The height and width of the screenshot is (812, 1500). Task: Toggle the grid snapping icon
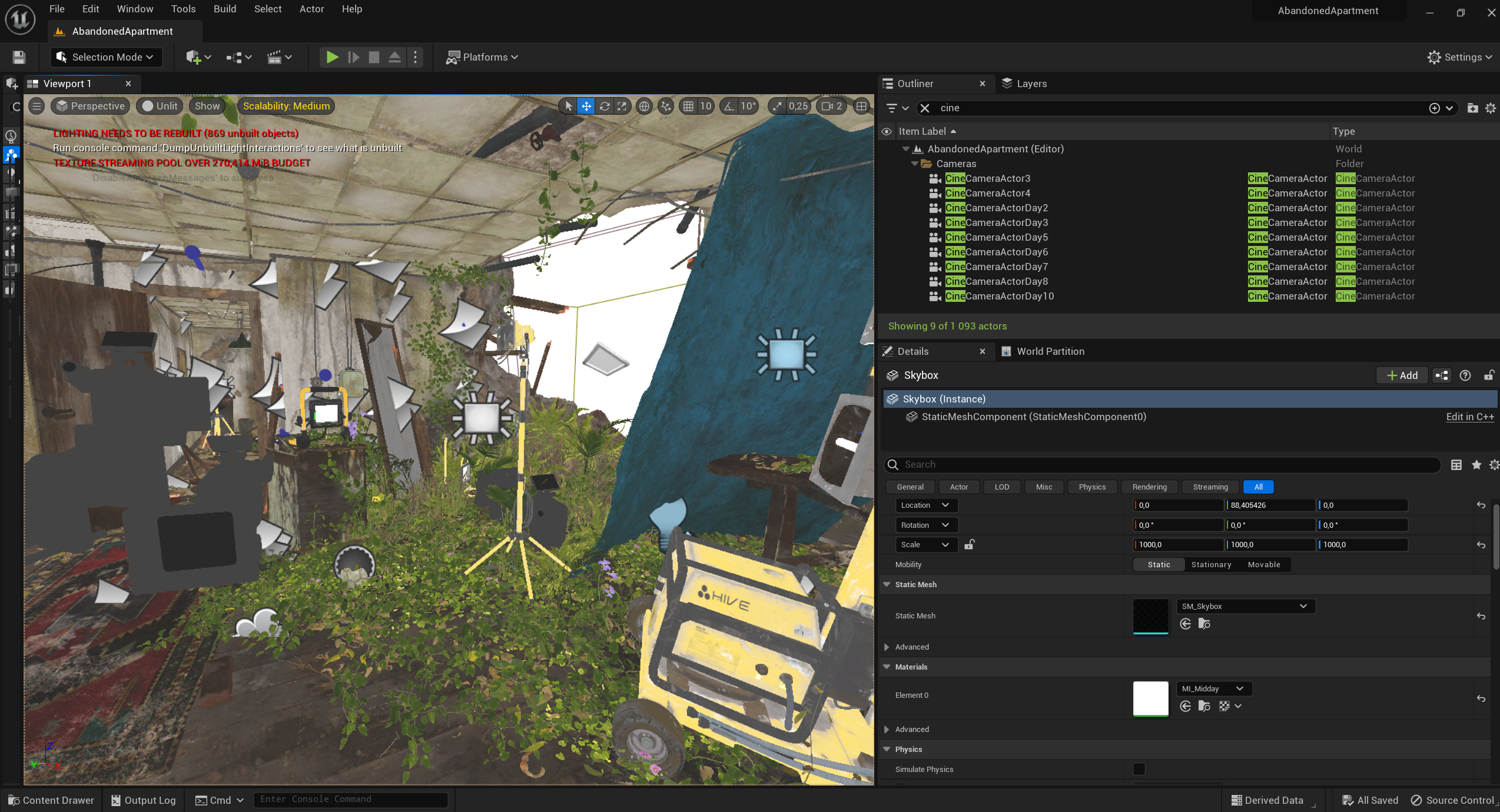(688, 106)
